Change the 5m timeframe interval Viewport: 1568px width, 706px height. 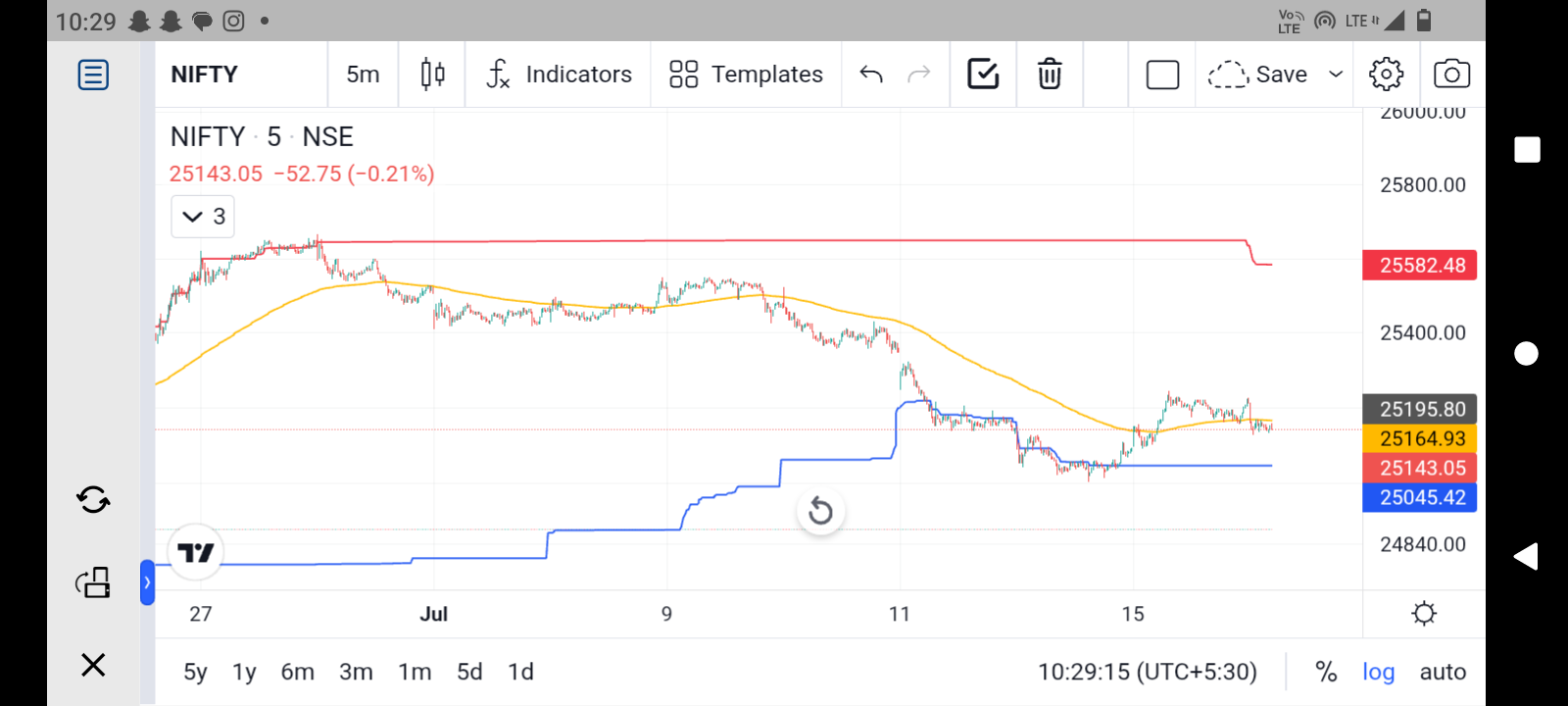point(363,75)
